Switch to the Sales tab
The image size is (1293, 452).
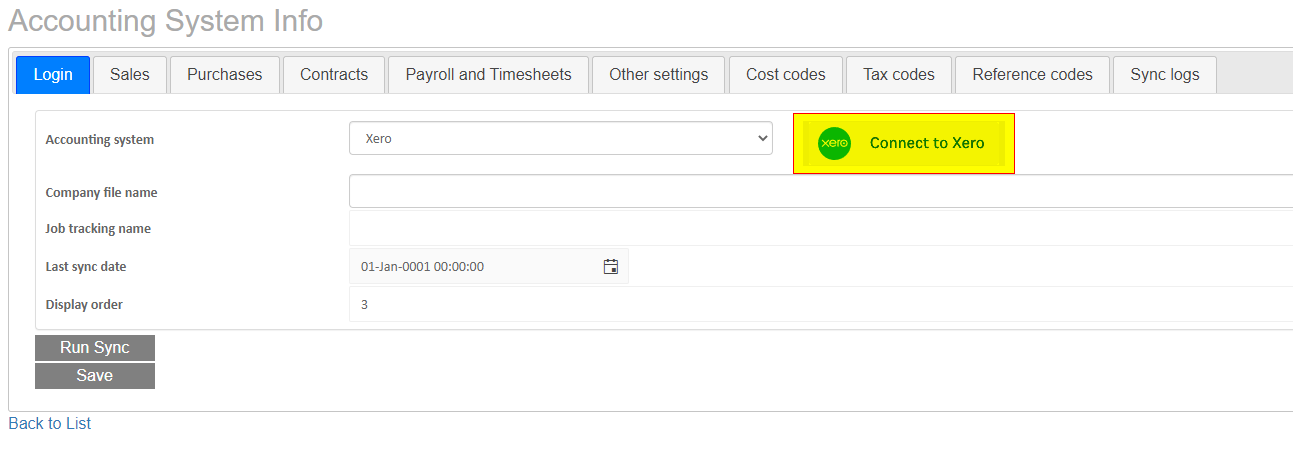pos(130,75)
